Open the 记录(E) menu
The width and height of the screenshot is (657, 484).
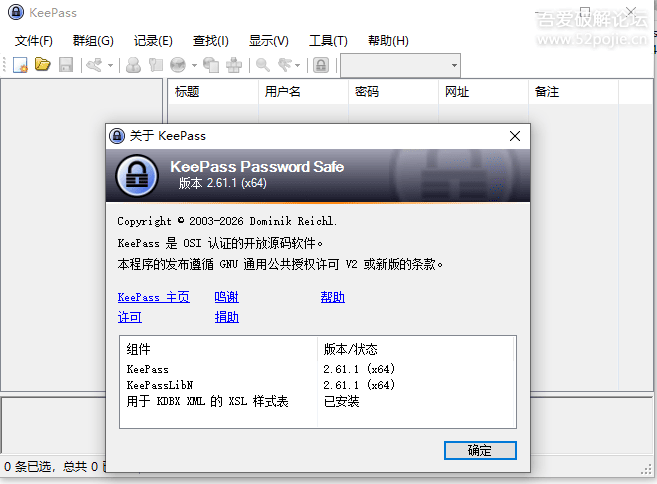pos(153,41)
